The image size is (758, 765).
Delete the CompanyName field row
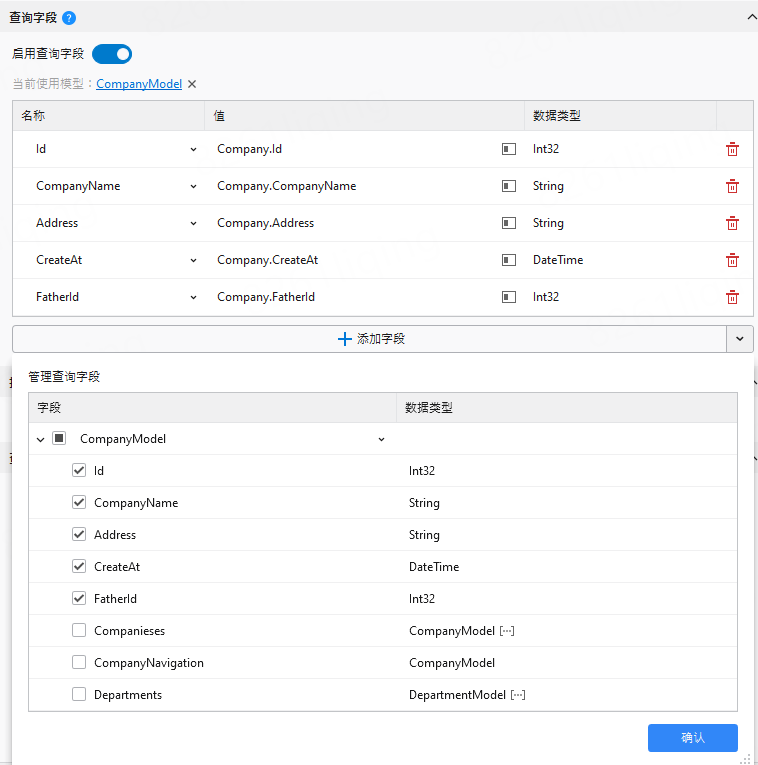(732, 186)
